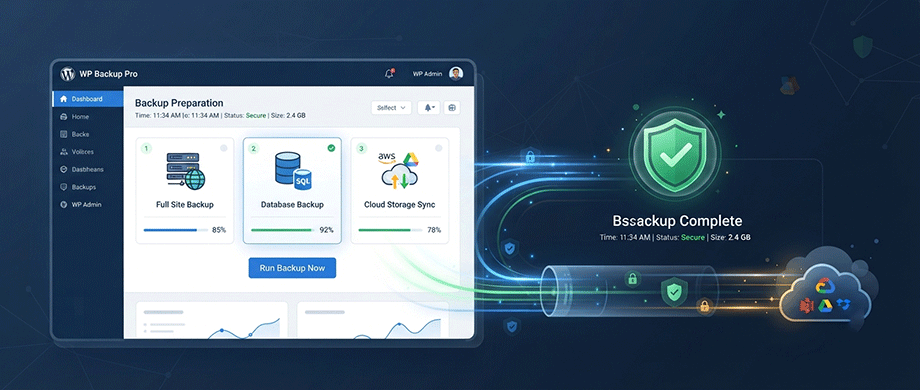Screen dimensions: 920x390
Task: Click step number 1 badge
Action: pyautogui.click(x=146, y=148)
